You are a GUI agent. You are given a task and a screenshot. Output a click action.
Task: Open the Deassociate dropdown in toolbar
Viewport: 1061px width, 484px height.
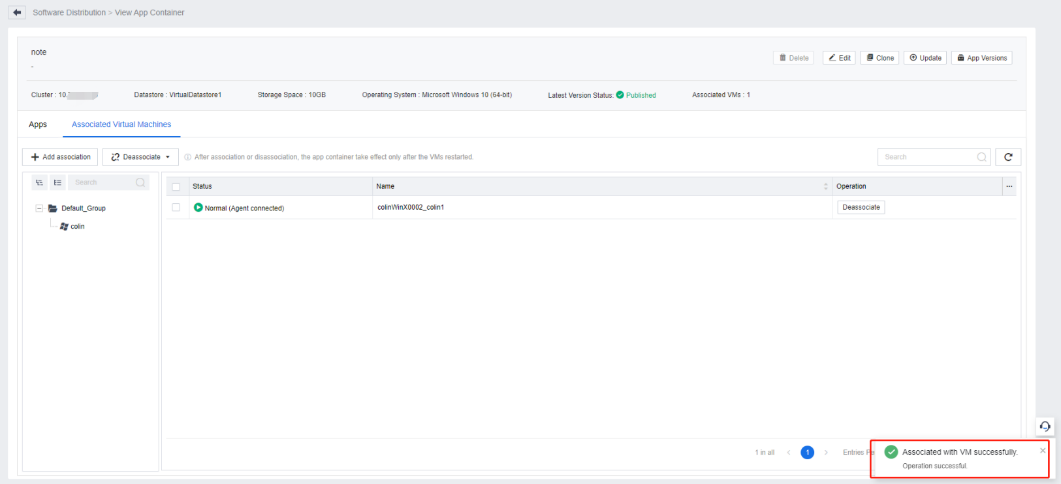point(140,157)
